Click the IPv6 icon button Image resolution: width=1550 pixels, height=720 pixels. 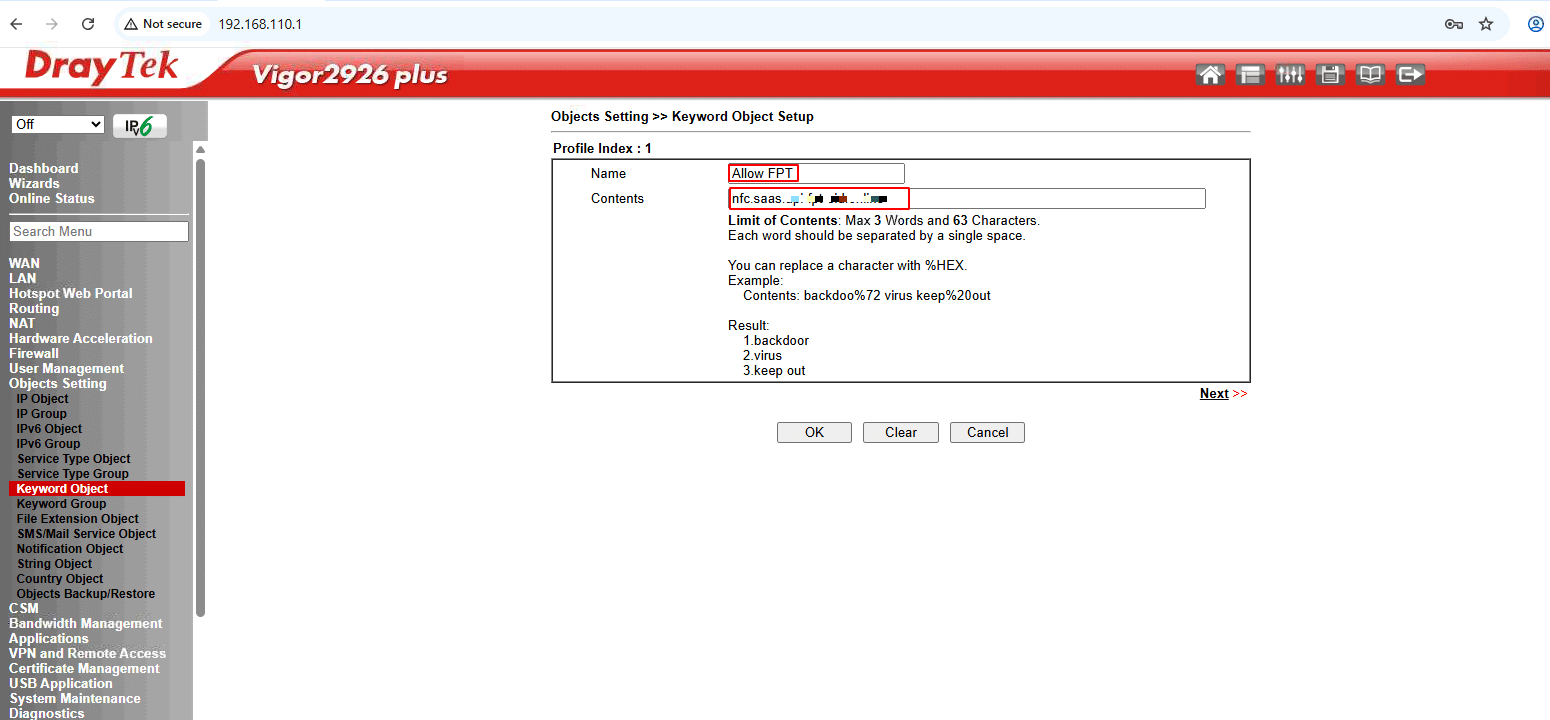[140, 125]
